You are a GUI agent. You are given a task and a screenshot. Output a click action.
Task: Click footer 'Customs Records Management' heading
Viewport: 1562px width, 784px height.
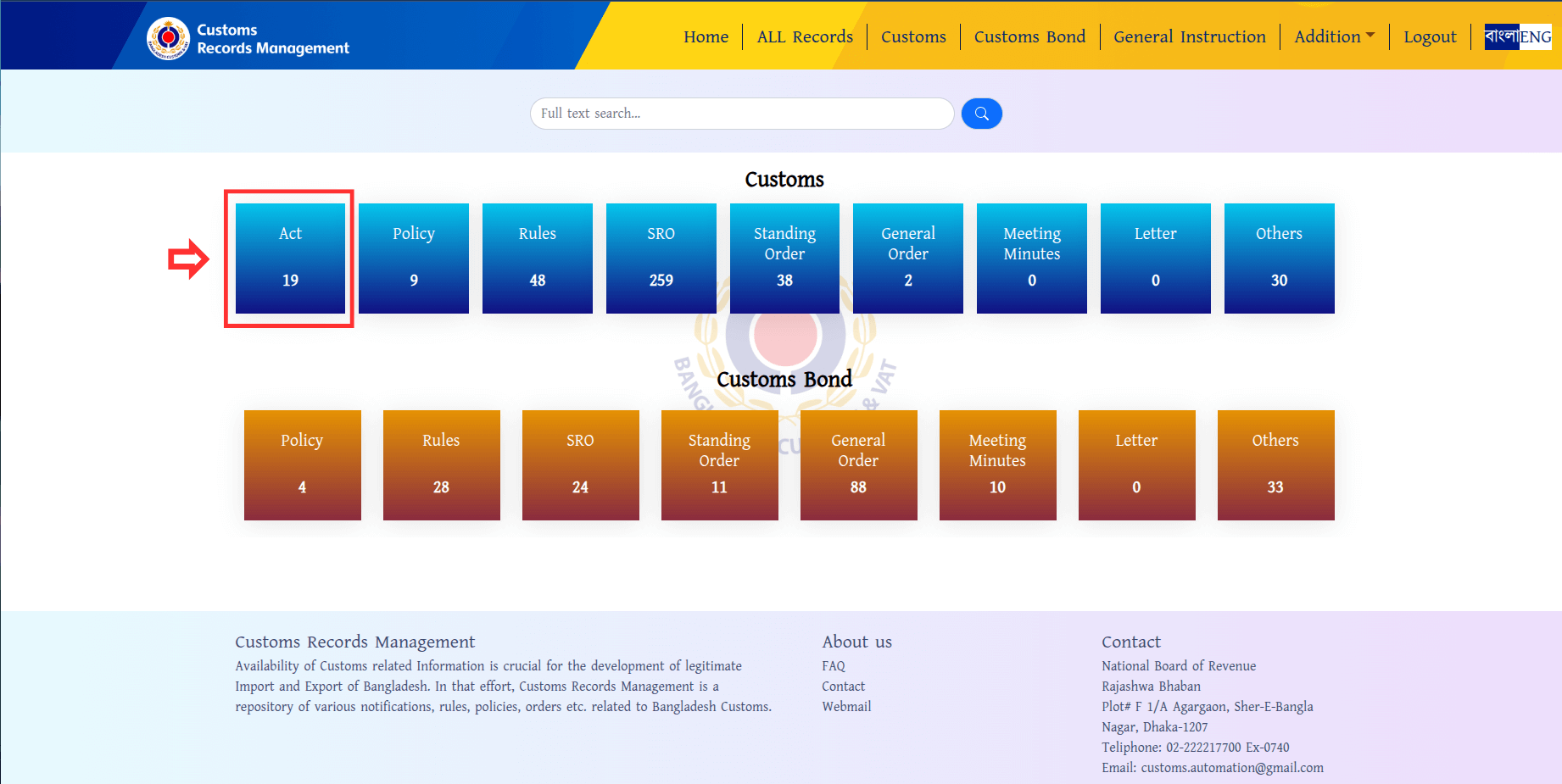[x=354, y=642]
